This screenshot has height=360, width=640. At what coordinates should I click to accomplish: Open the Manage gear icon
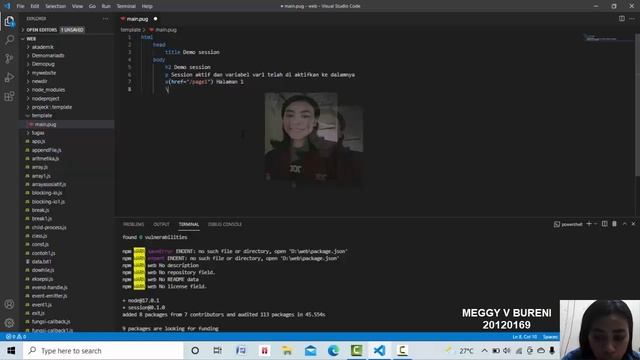pyautogui.click(x=9, y=323)
